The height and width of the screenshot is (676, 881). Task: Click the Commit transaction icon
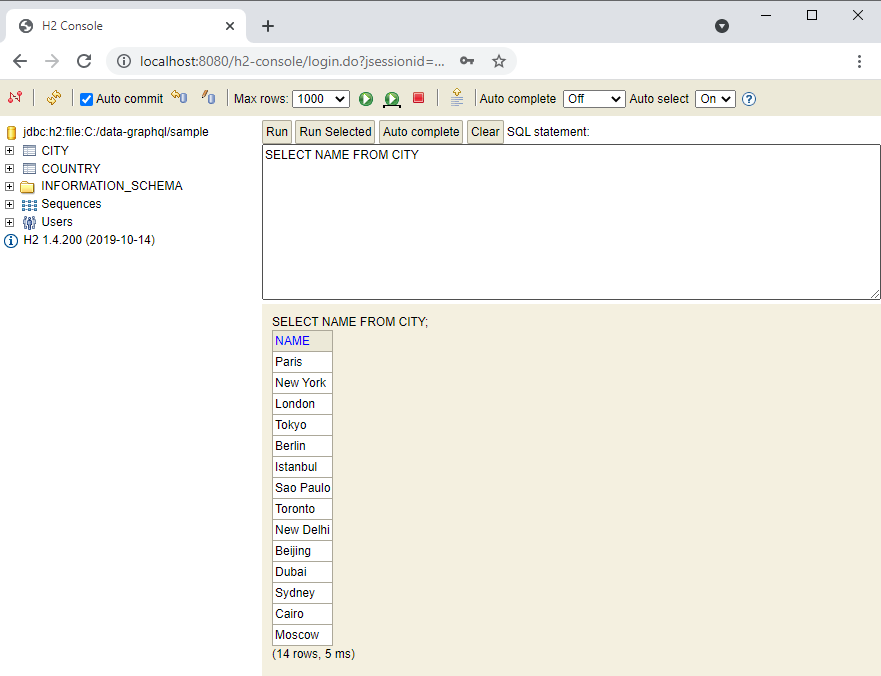point(178,98)
